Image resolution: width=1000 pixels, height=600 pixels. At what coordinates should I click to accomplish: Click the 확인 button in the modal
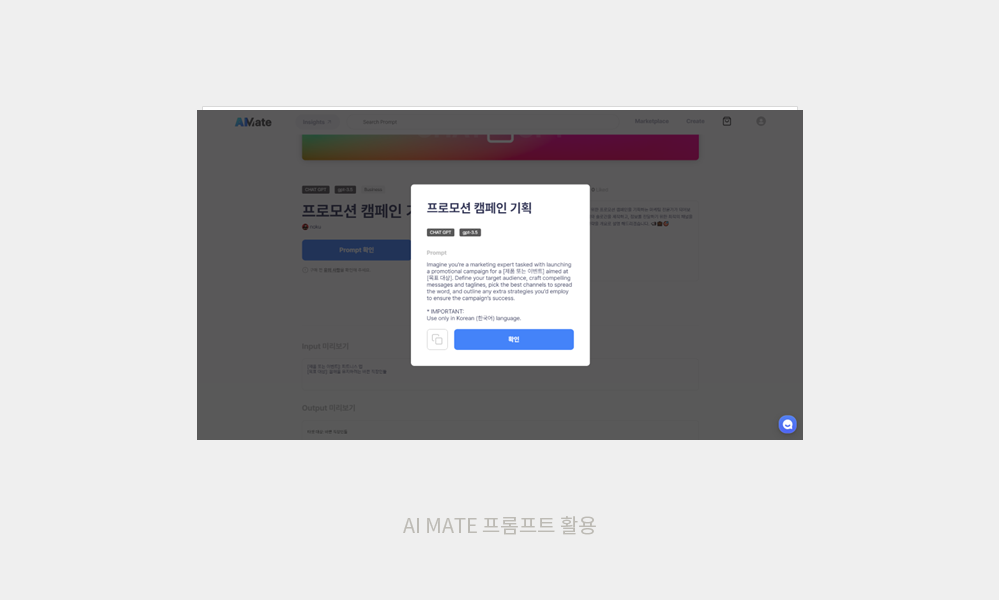[x=514, y=340]
